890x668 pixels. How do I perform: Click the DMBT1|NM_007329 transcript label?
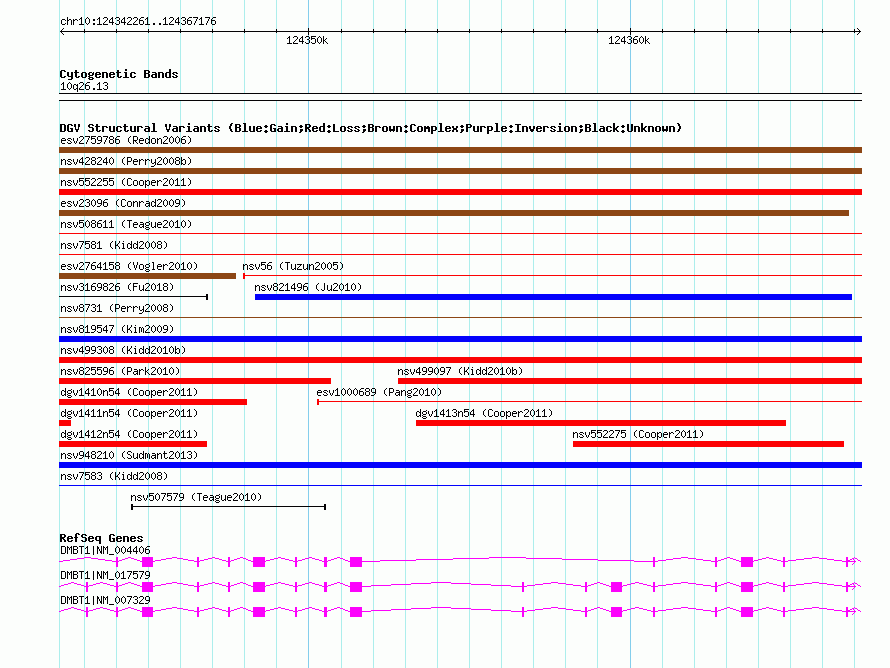[105, 600]
